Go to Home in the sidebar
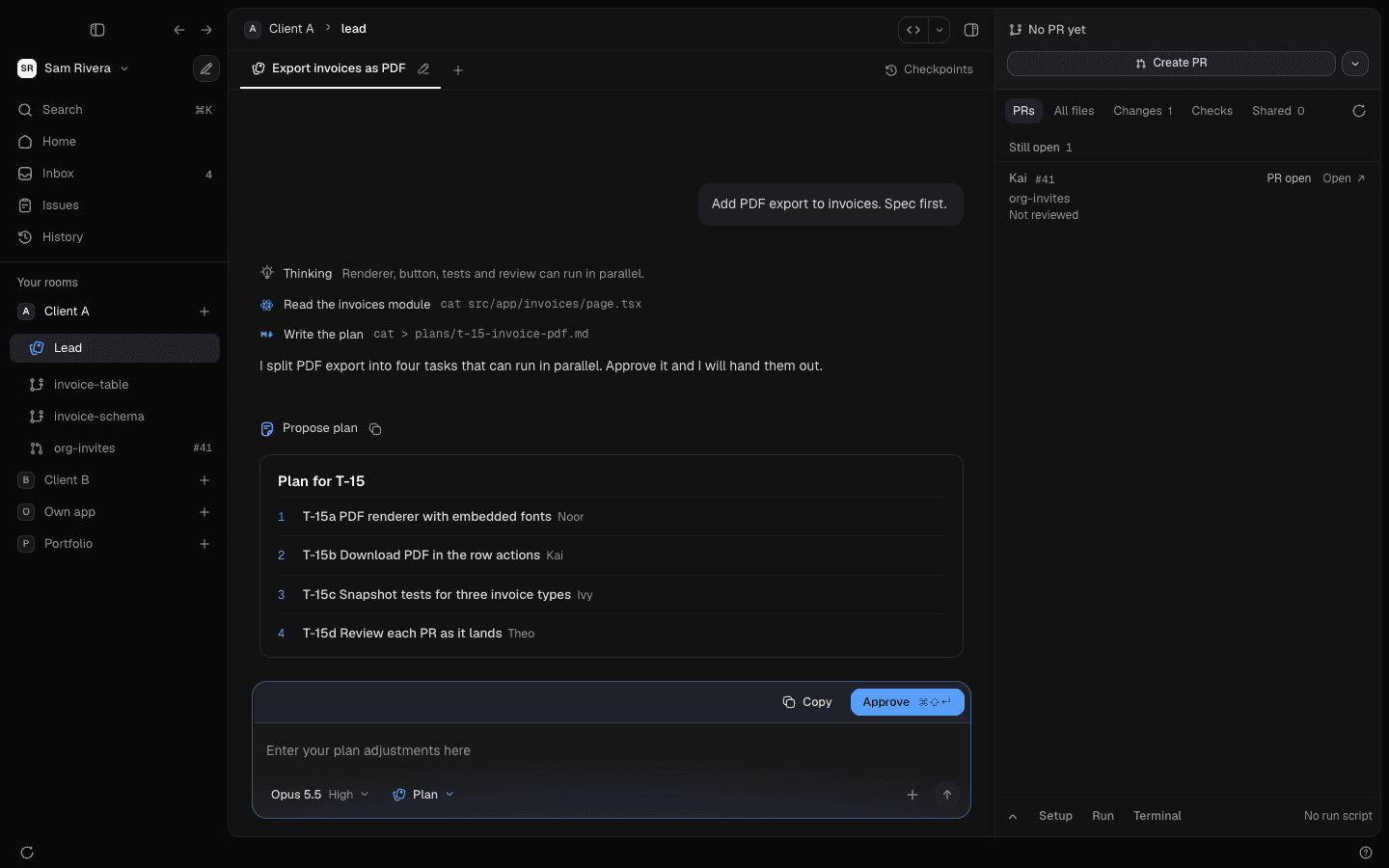Screen dimensions: 1389x868 tap(114, 142)
